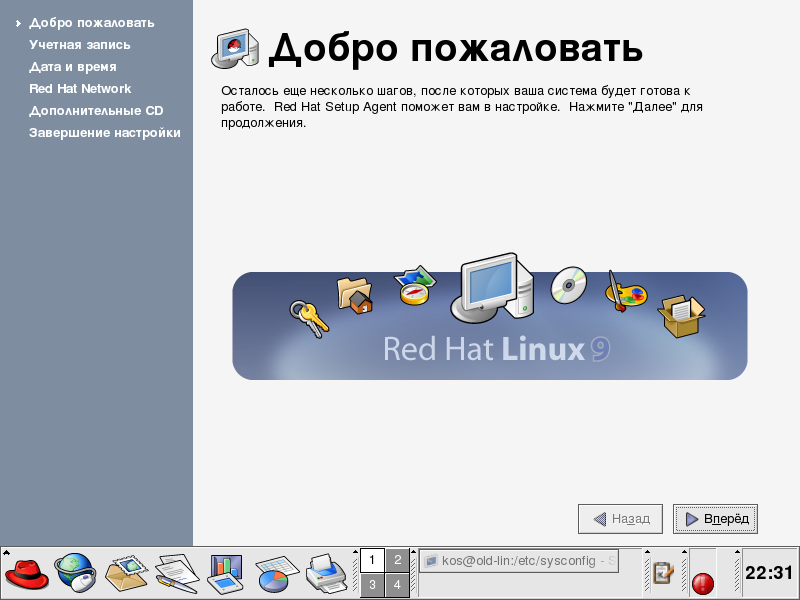Launch the spreadsheet pie chart icon
The width and height of the screenshot is (800, 600).
pyautogui.click(x=276, y=574)
